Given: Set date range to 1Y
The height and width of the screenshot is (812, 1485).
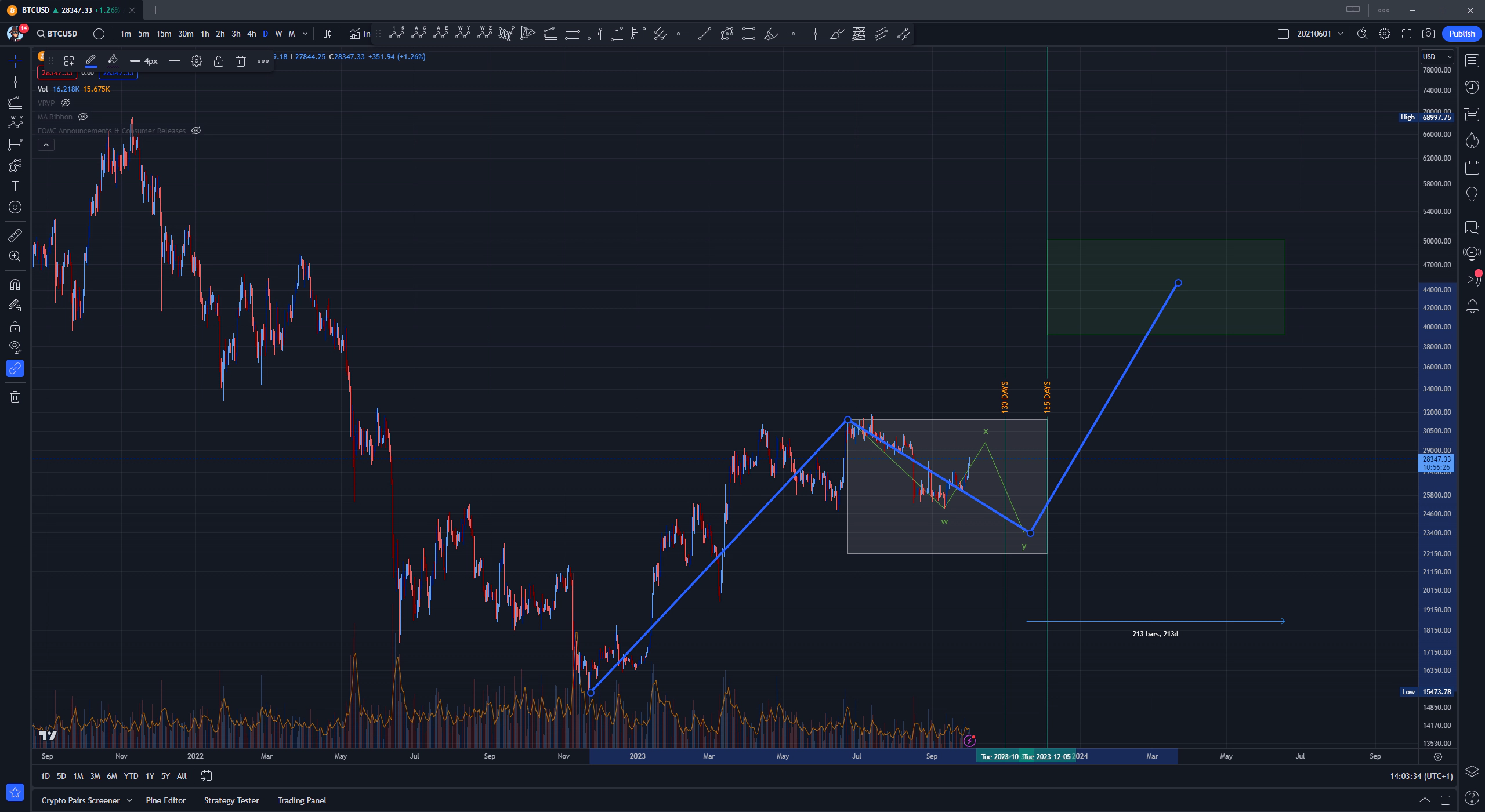Looking at the screenshot, I should pyautogui.click(x=150, y=776).
